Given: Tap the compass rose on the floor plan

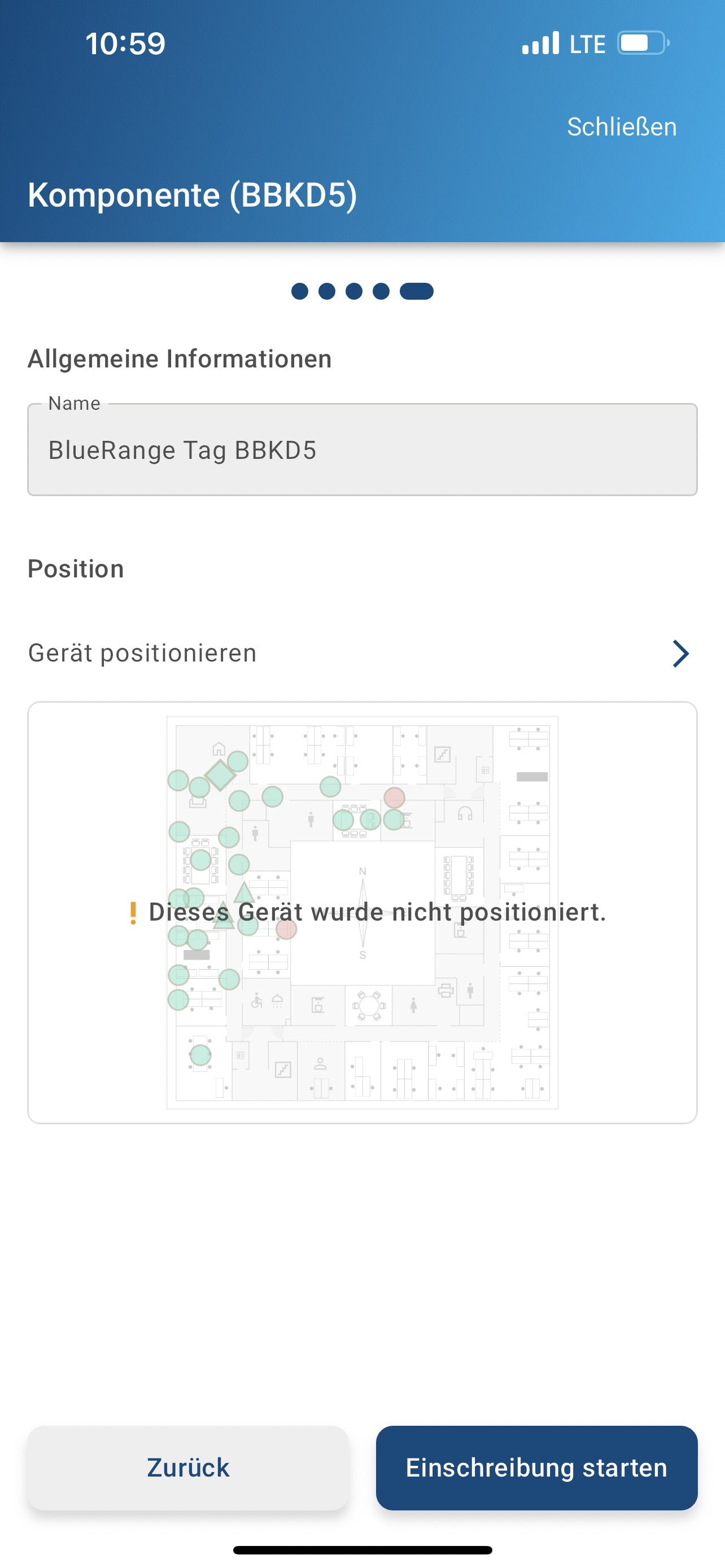Looking at the screenshot, I should click(x=363, y=913).
